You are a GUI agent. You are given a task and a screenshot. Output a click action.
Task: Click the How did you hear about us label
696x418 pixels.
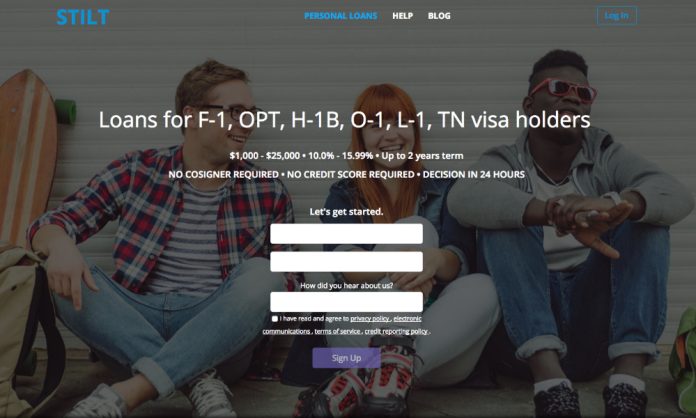pos(346,285)
